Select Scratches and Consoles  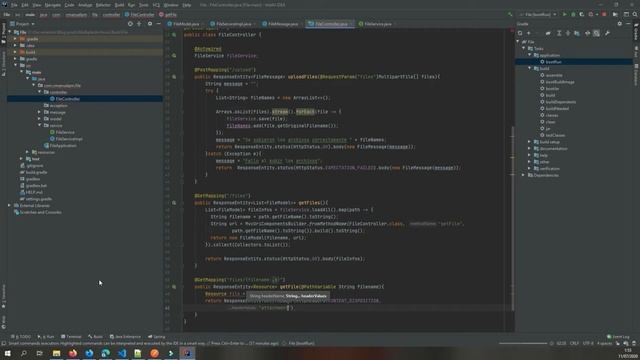click(40, 212)
